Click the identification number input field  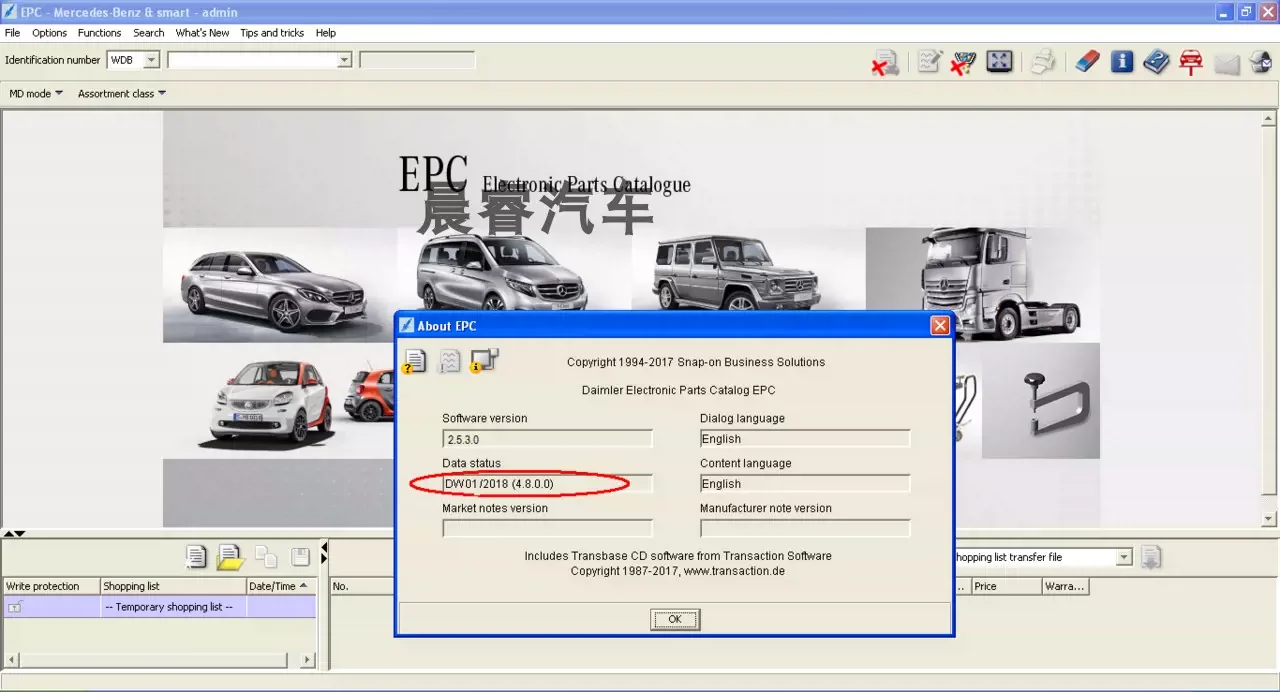pyautogui.click(x=251, y=60)
